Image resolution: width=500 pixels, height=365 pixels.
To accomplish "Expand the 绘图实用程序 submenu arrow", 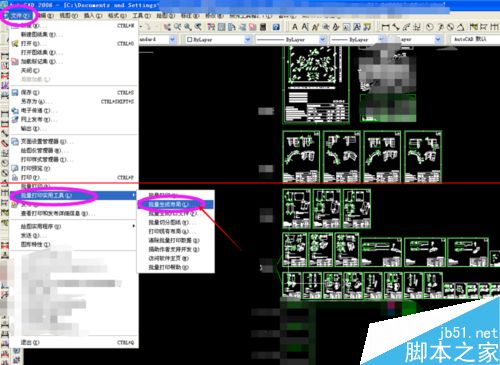I will (133, 226).
